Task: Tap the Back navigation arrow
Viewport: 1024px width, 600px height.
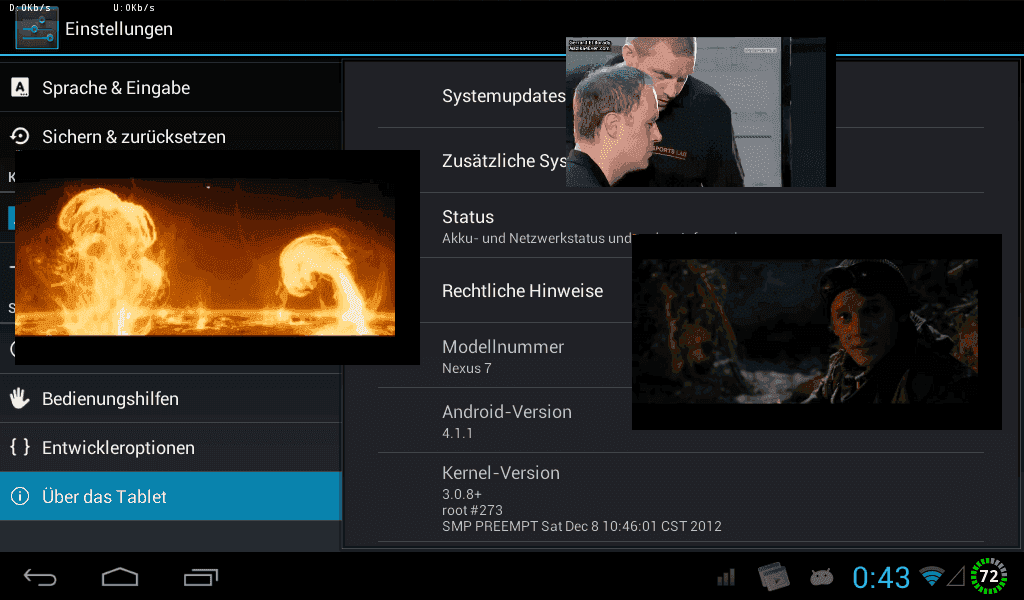Action: pos(40,577)
